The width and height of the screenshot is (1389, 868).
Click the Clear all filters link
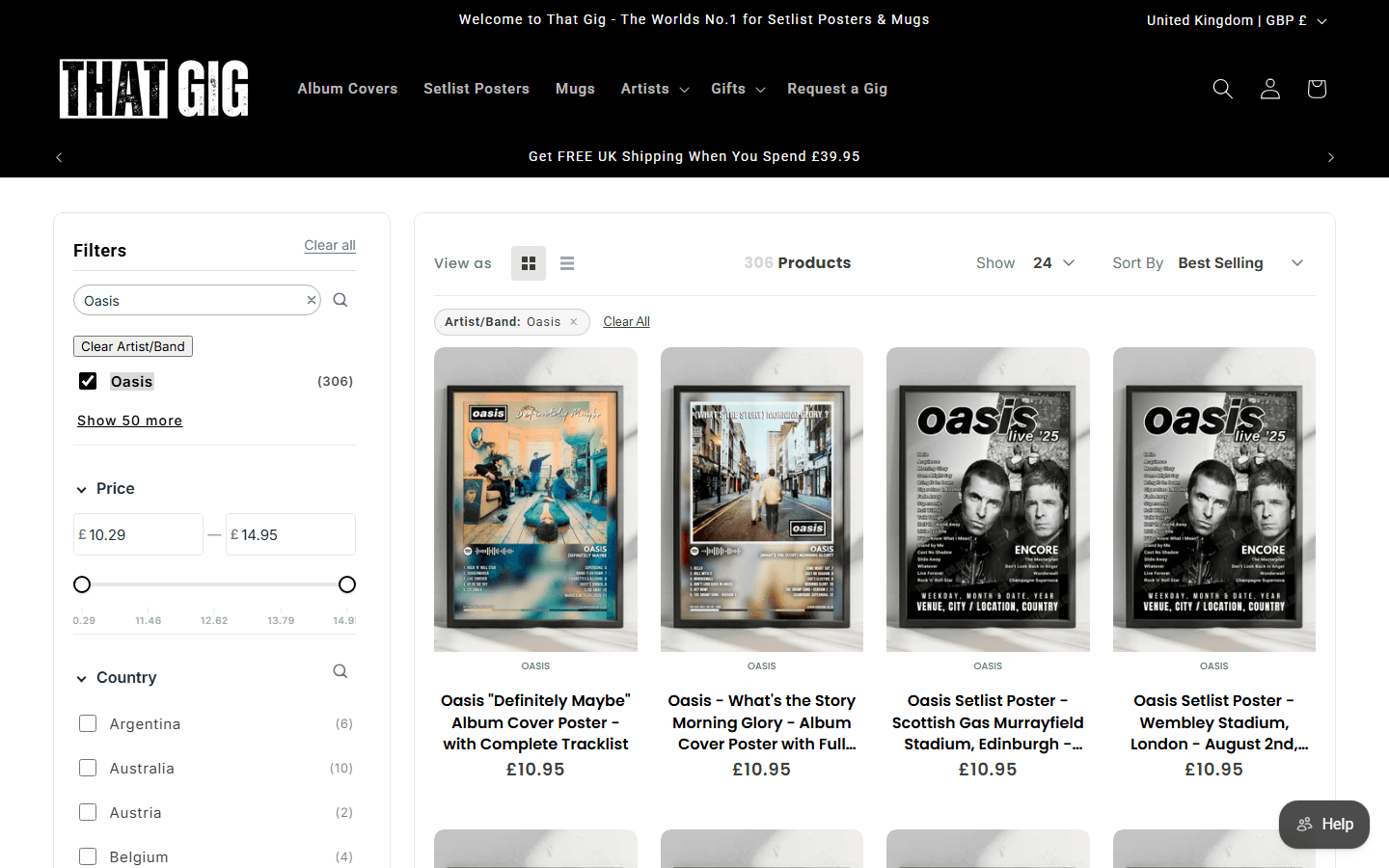[x=330, y=246]
